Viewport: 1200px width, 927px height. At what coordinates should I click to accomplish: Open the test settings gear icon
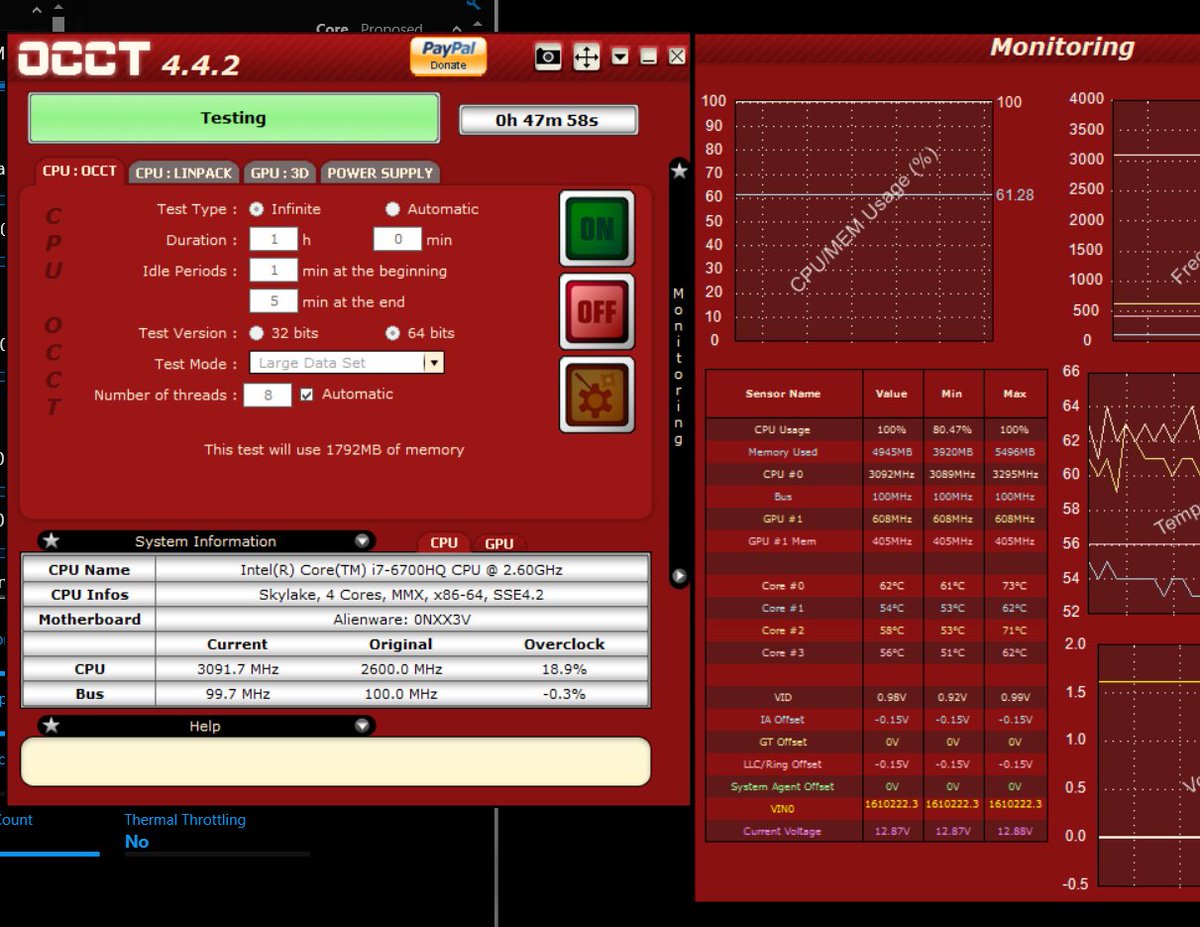tap(597, 394)
